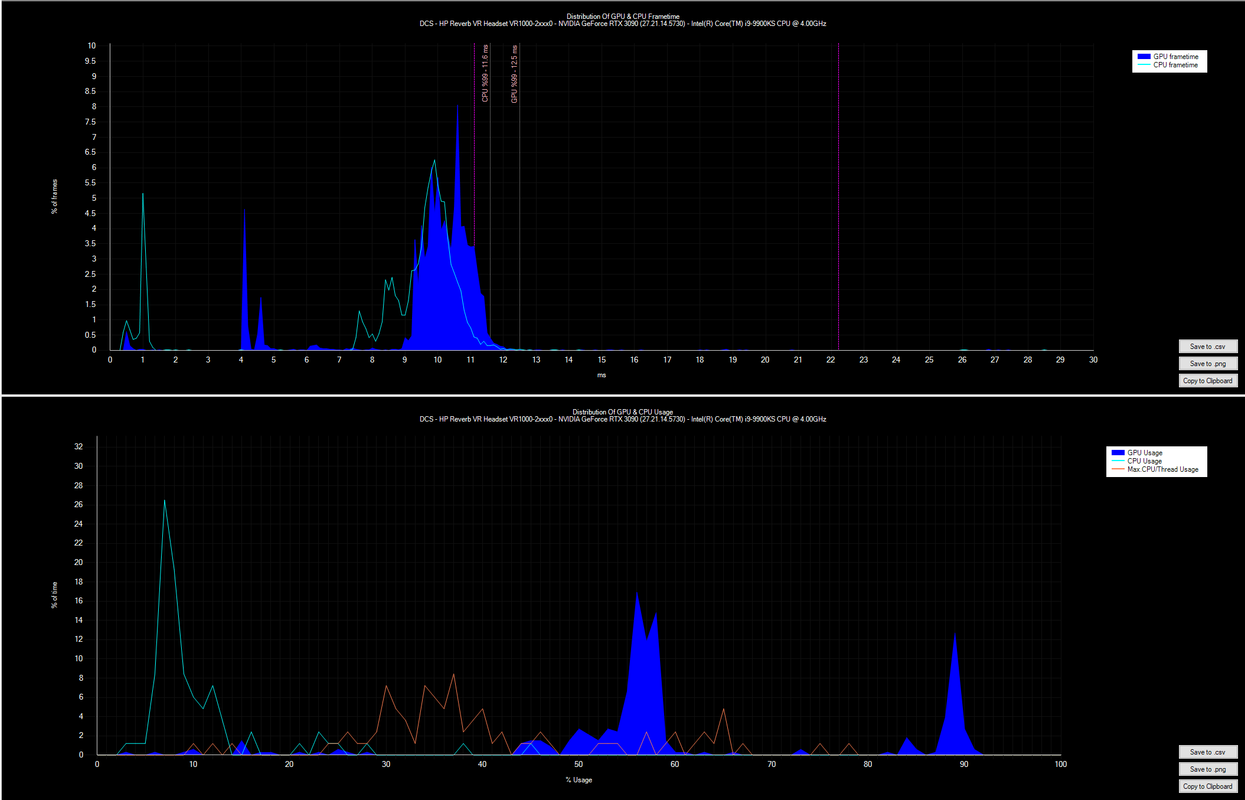Screen dimensions: 1245x800
Task: Click the '% Usage' x-axis label
Action: point(579,780)
